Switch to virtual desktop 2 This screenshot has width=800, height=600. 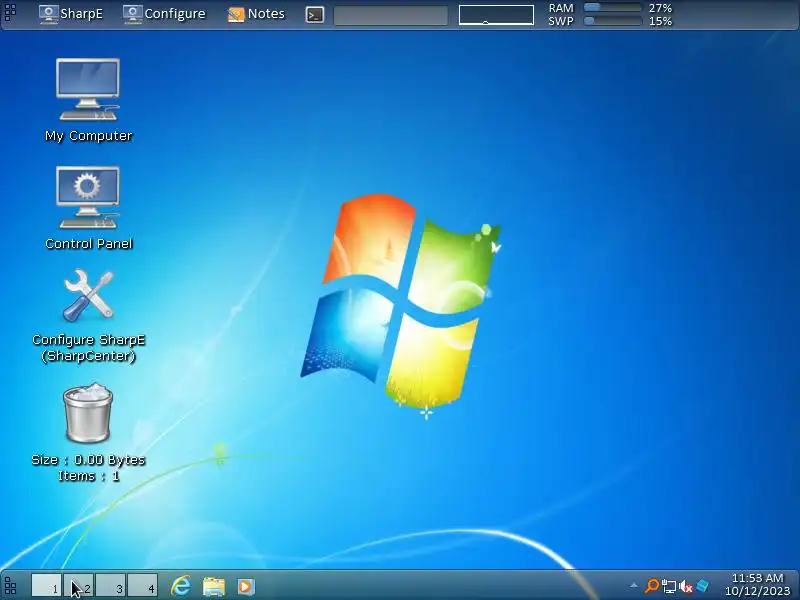coord(78,585)
